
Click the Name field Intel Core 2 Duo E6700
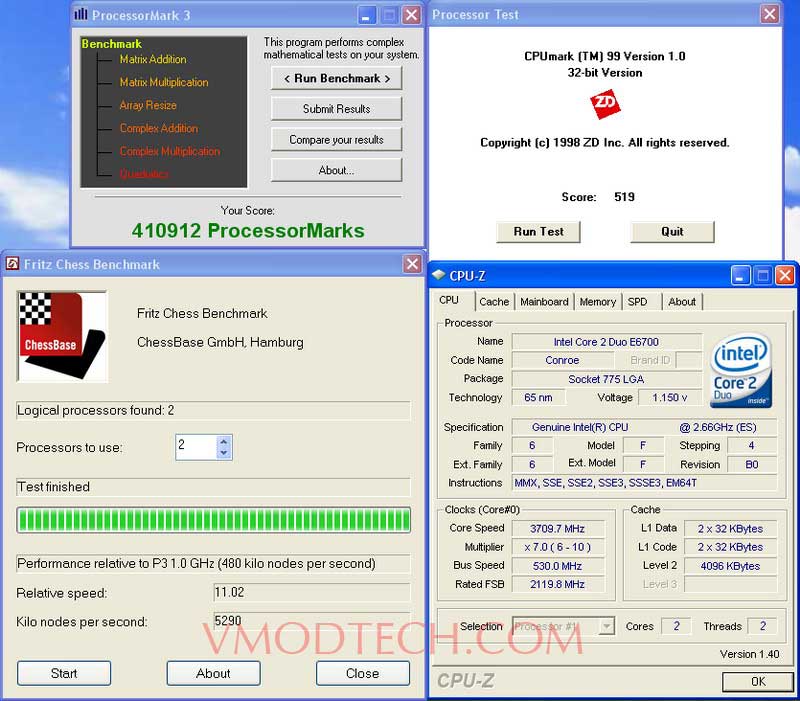pos(607,342)
